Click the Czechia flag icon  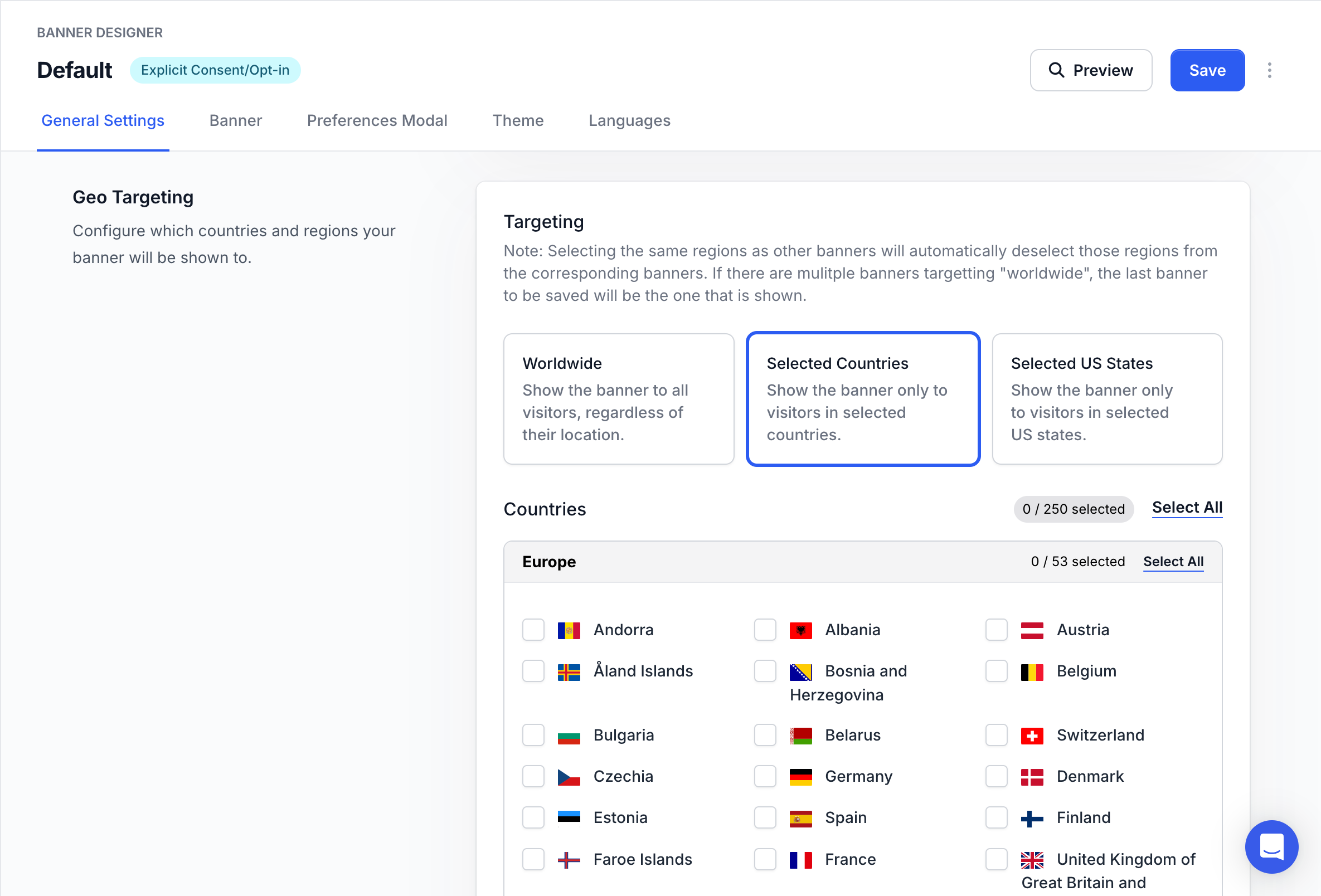pos(569,777)
